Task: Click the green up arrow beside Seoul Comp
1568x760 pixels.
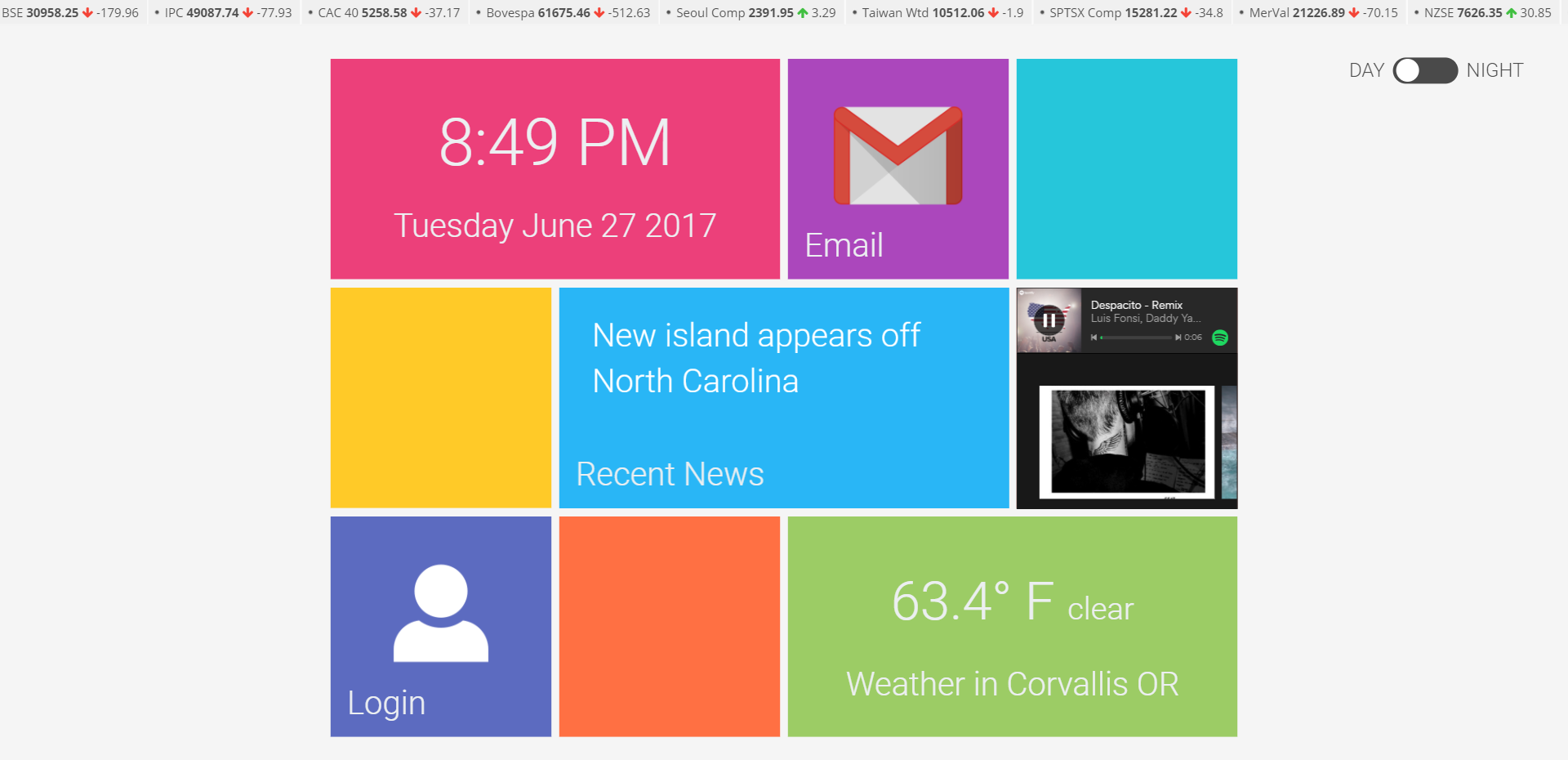Action: tap(803, 13)
